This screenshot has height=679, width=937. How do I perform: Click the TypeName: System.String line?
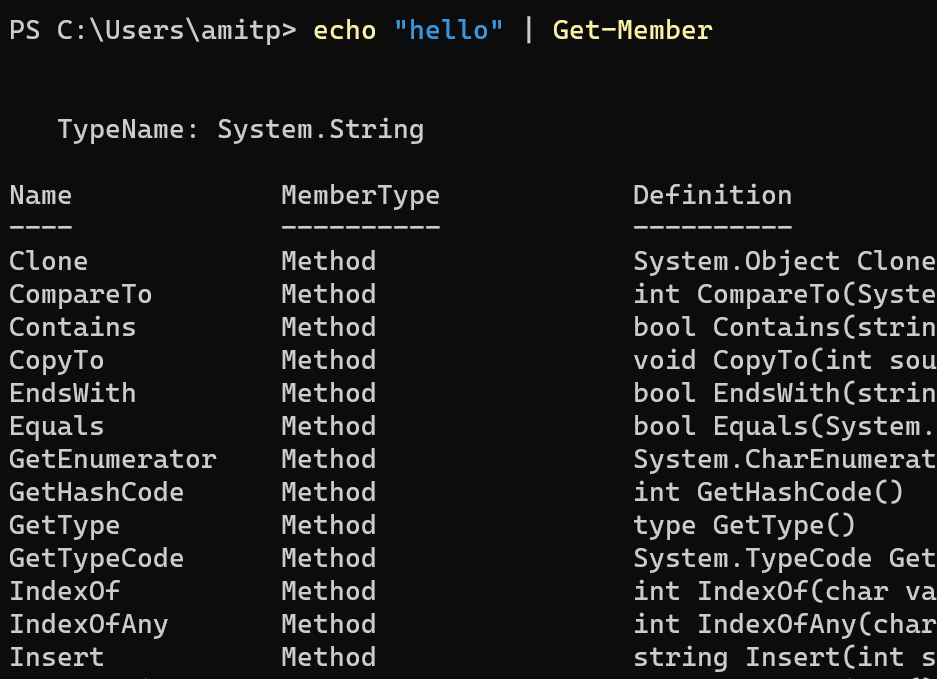(240, 129)
